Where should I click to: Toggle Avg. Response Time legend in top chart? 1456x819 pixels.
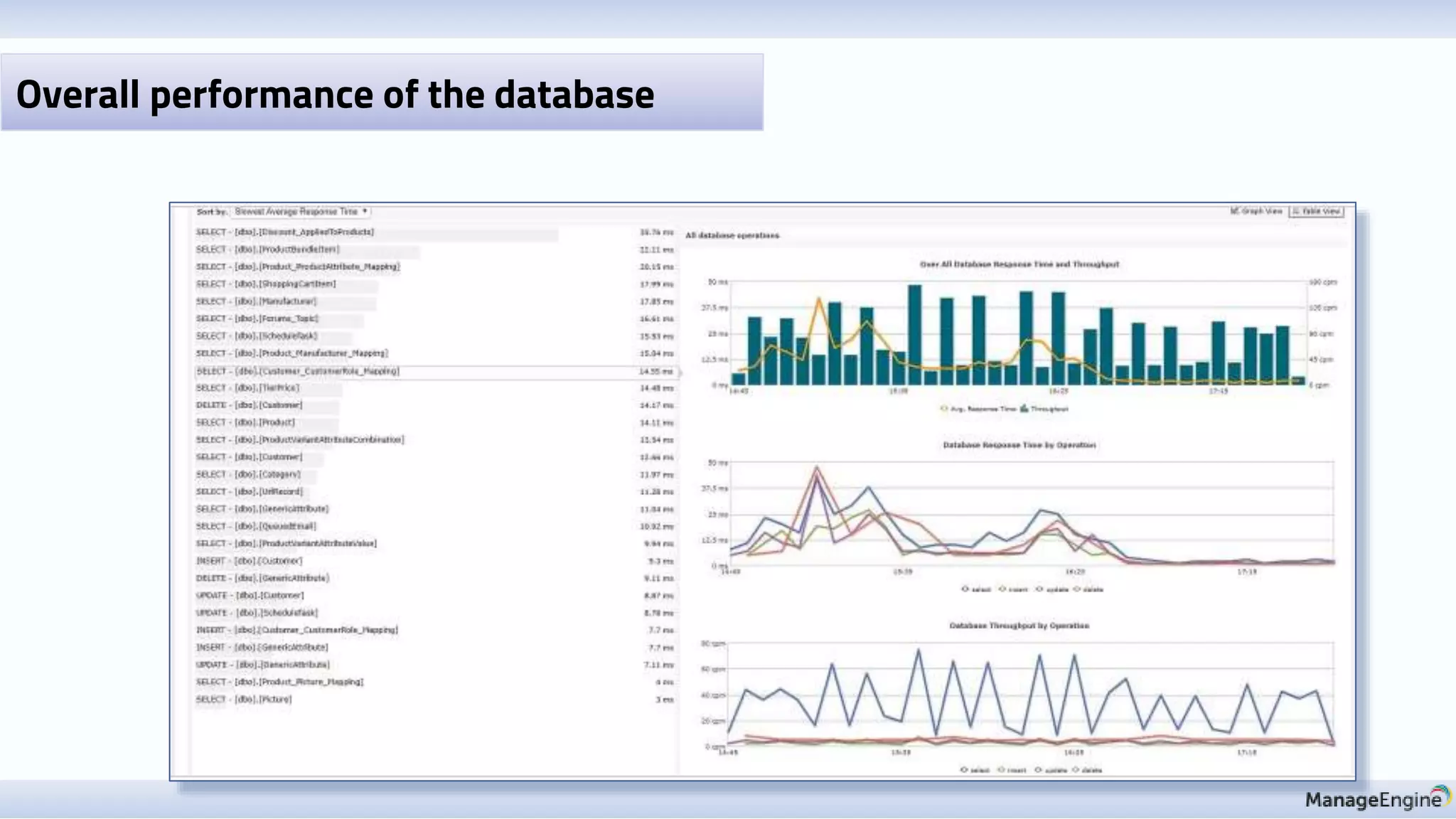point(978,409)
